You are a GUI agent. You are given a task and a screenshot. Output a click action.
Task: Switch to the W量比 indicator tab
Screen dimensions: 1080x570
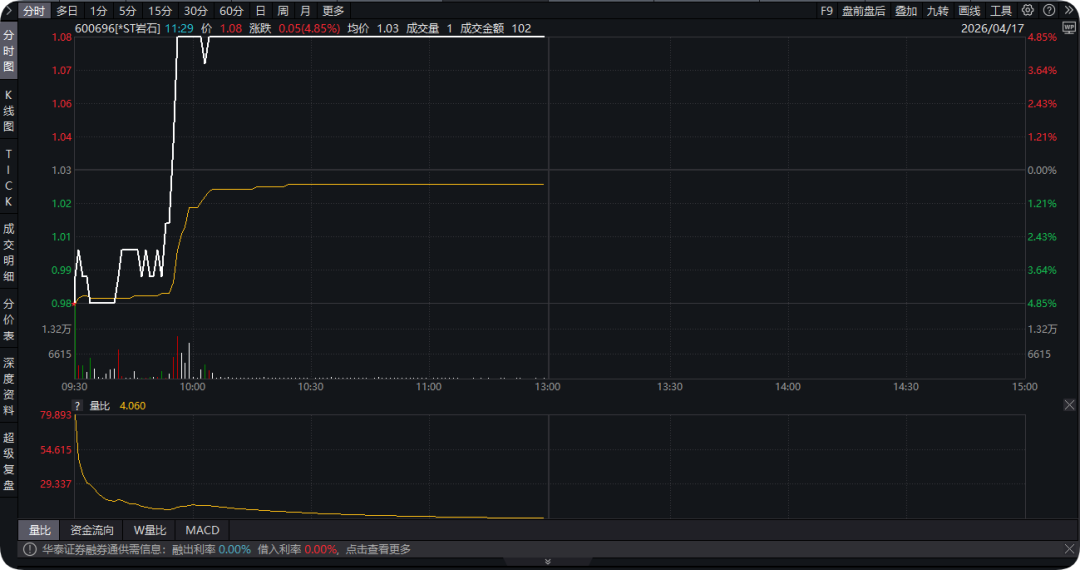149,529
